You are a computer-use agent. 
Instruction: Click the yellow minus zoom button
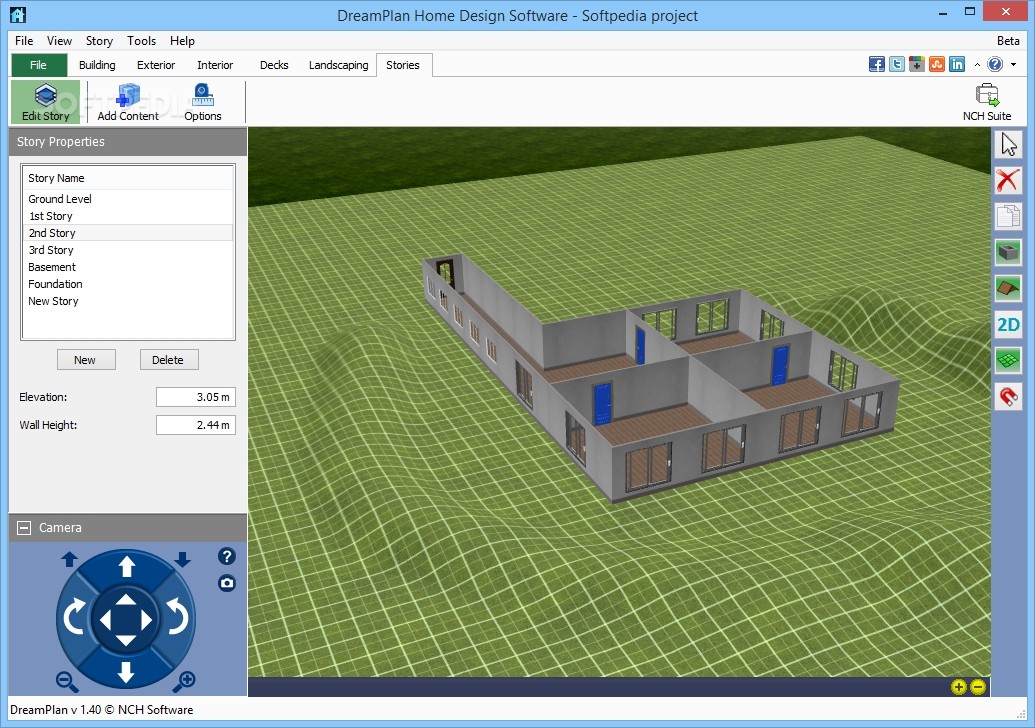[x=978, y=687]
